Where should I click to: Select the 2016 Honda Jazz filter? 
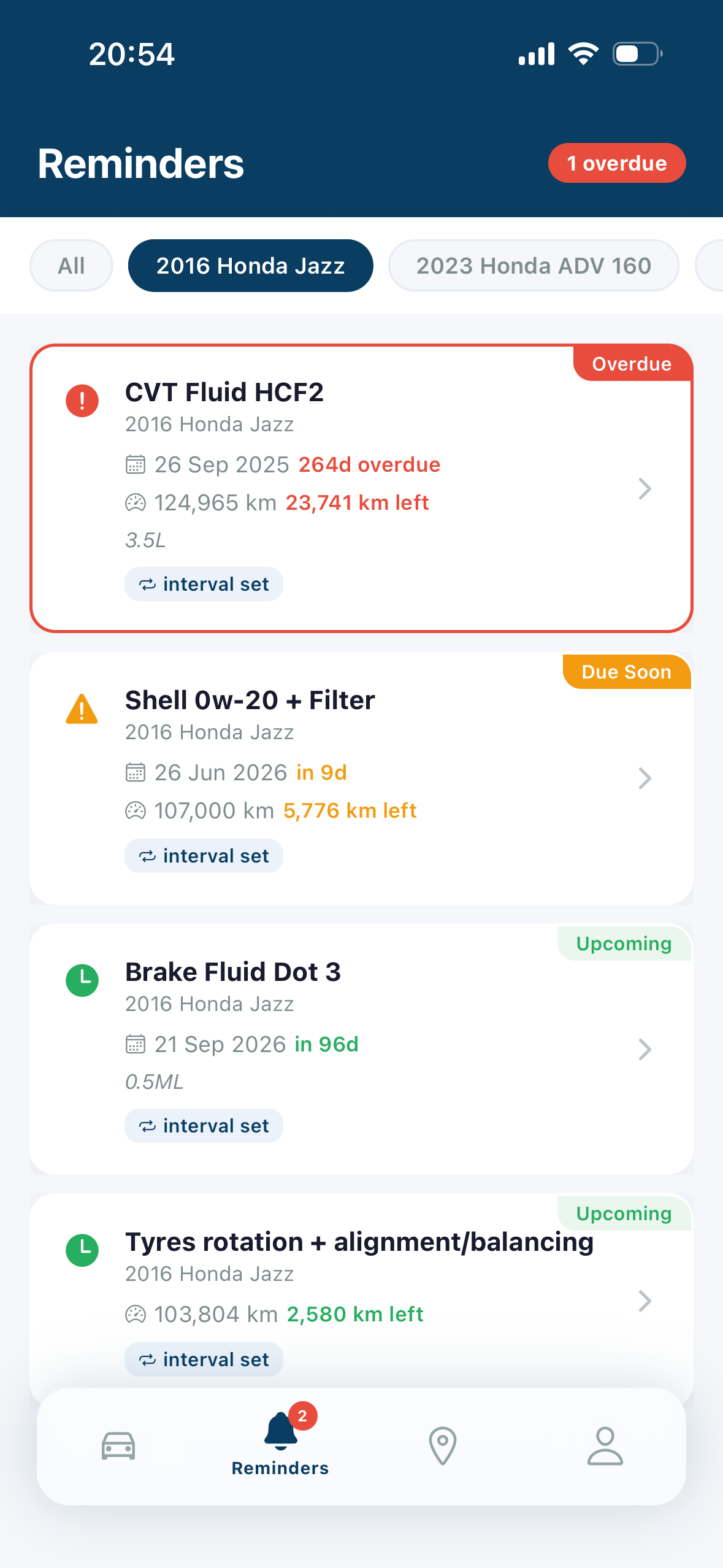250,266
